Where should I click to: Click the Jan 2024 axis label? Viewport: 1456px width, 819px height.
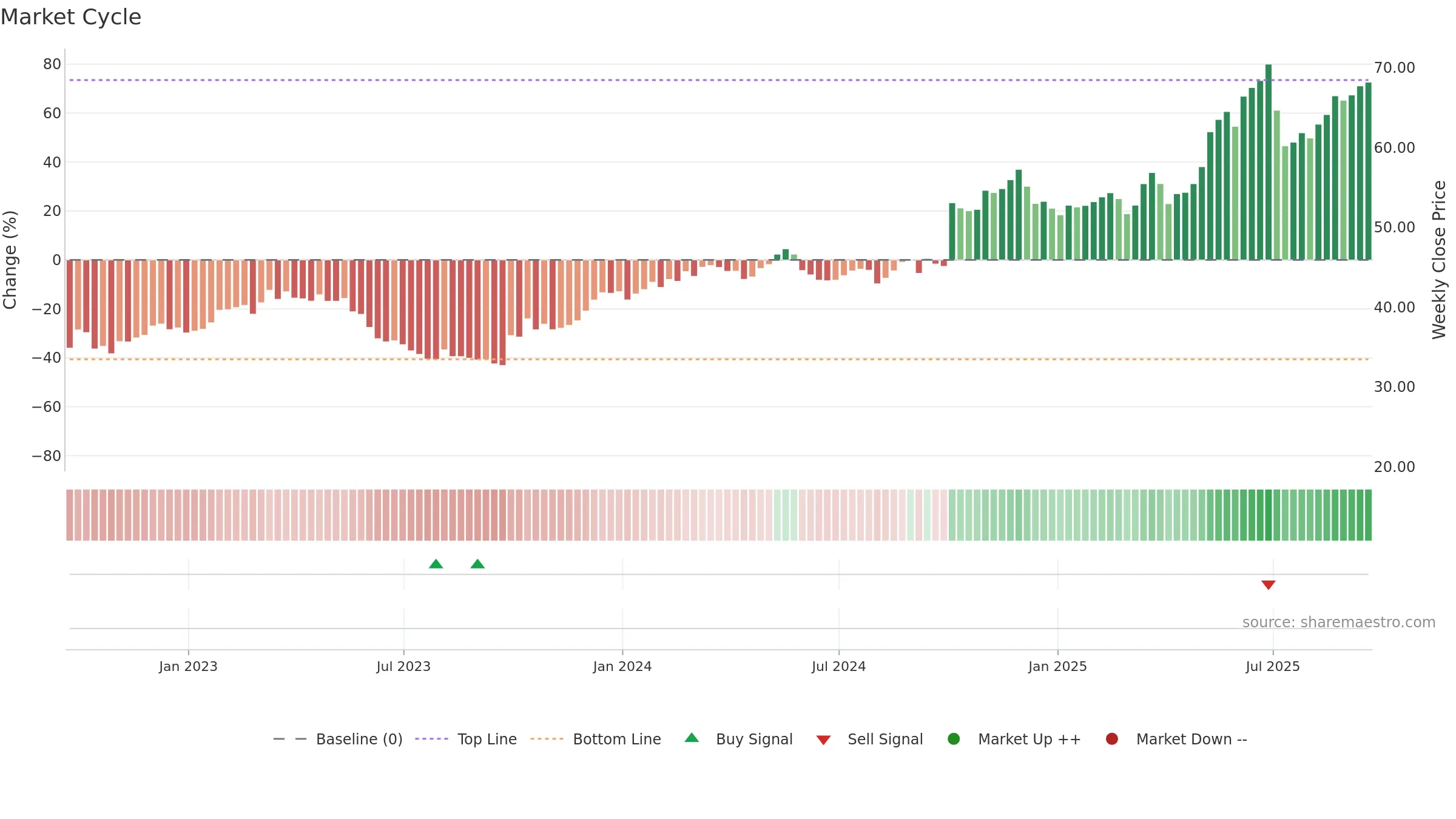tap(622, 666)
